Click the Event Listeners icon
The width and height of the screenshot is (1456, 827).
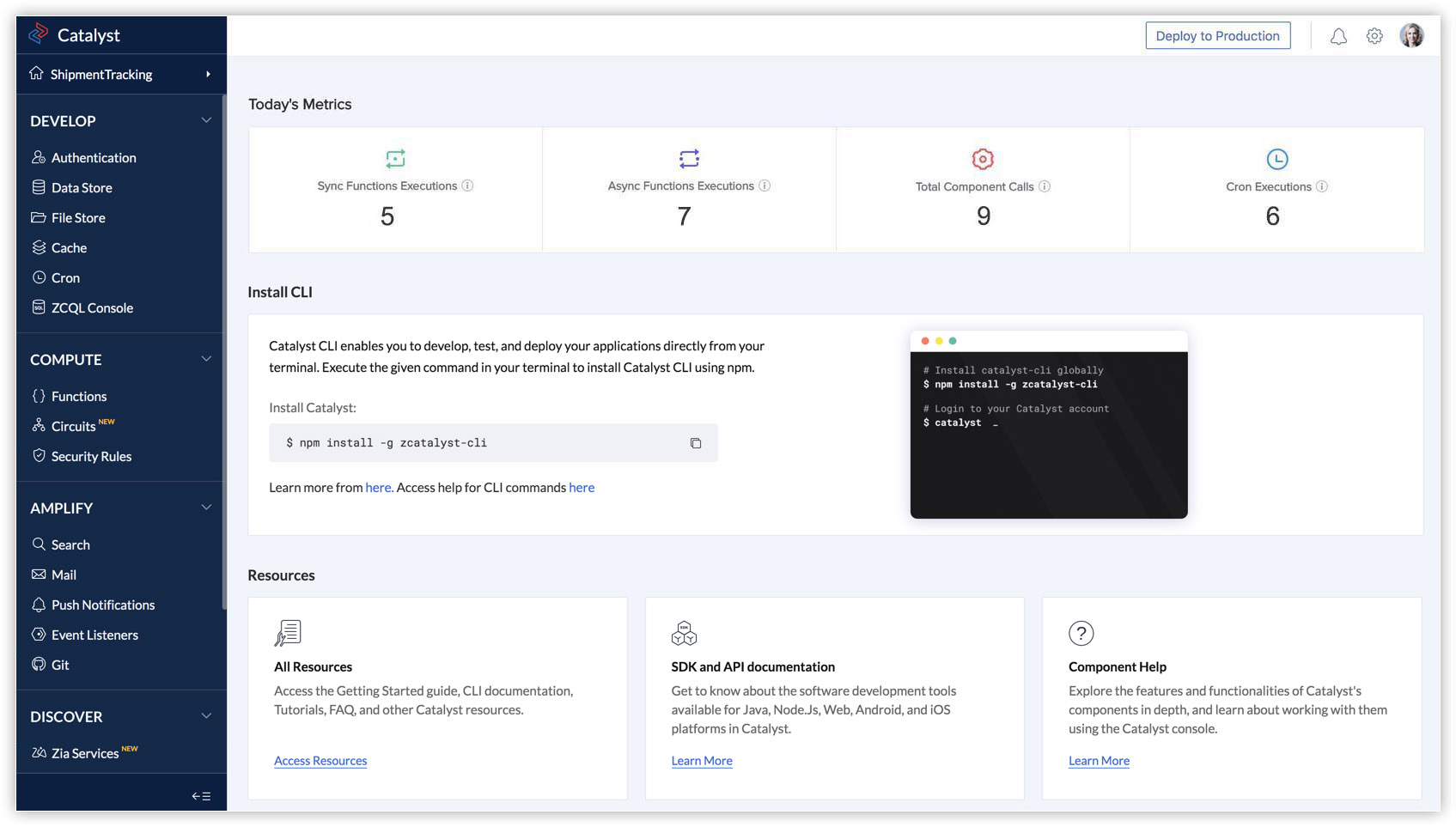(39, 635)
